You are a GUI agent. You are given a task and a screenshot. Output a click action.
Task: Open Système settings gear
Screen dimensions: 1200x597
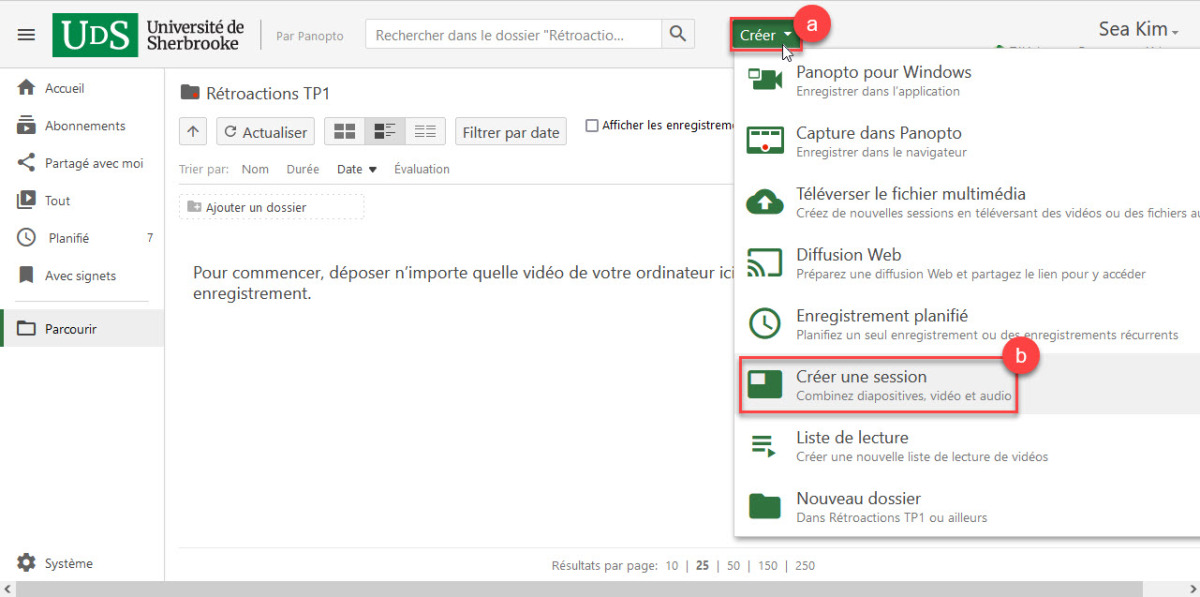tap(27, 563)
